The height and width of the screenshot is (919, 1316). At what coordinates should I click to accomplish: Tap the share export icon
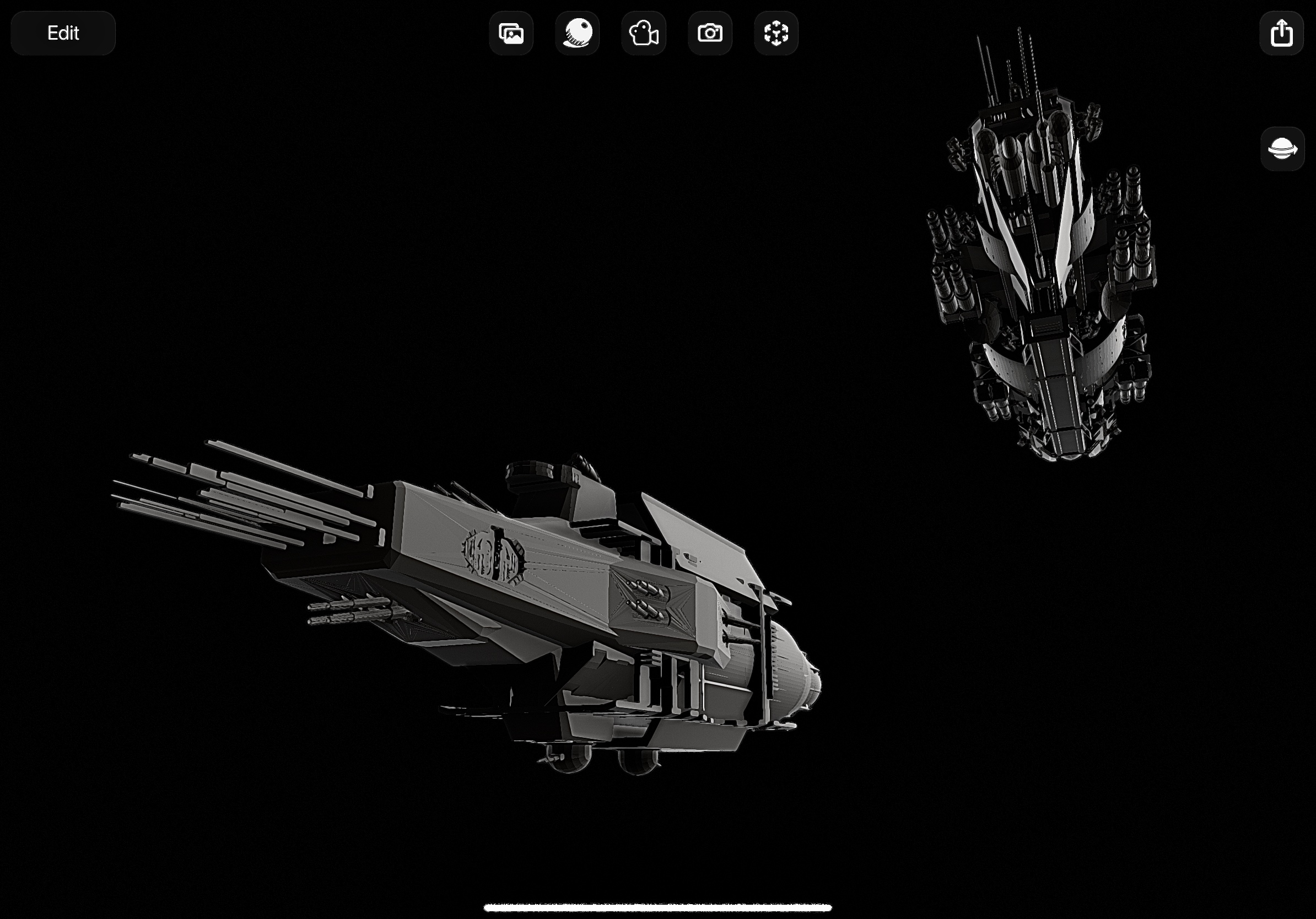click(1282, 33)
